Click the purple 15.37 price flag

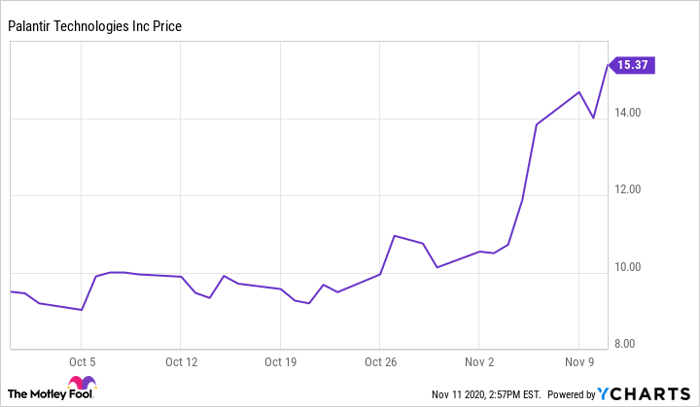633,66
